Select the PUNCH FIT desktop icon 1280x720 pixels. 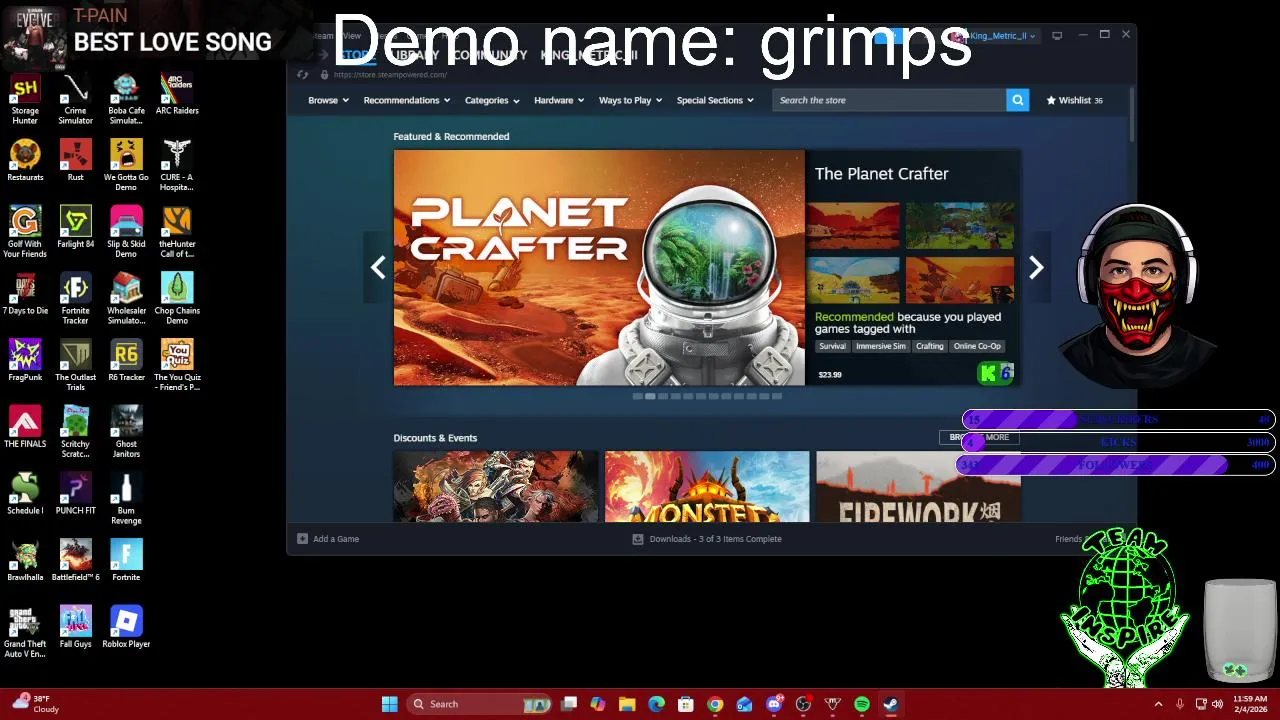click(x=75, y=494)
